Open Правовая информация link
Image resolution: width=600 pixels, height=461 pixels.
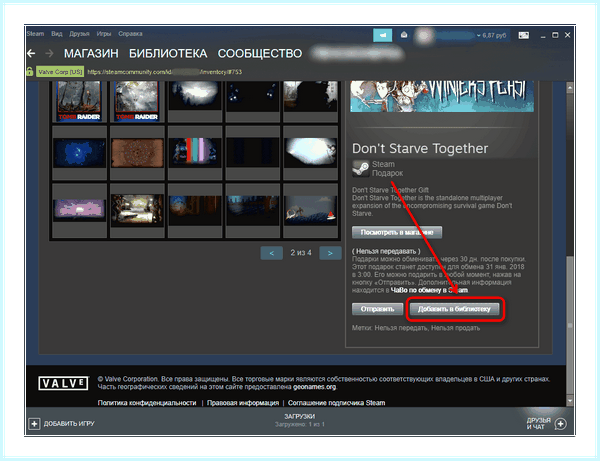(243, 403)
